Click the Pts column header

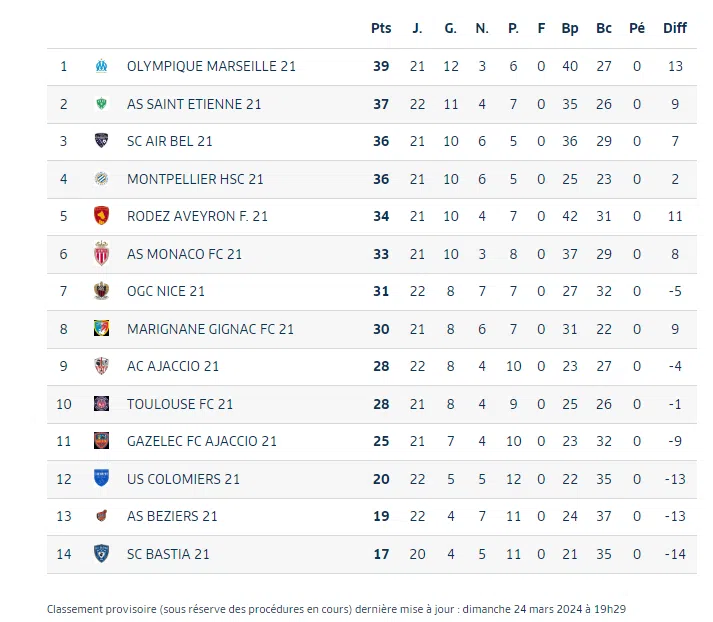pos(381,28)
